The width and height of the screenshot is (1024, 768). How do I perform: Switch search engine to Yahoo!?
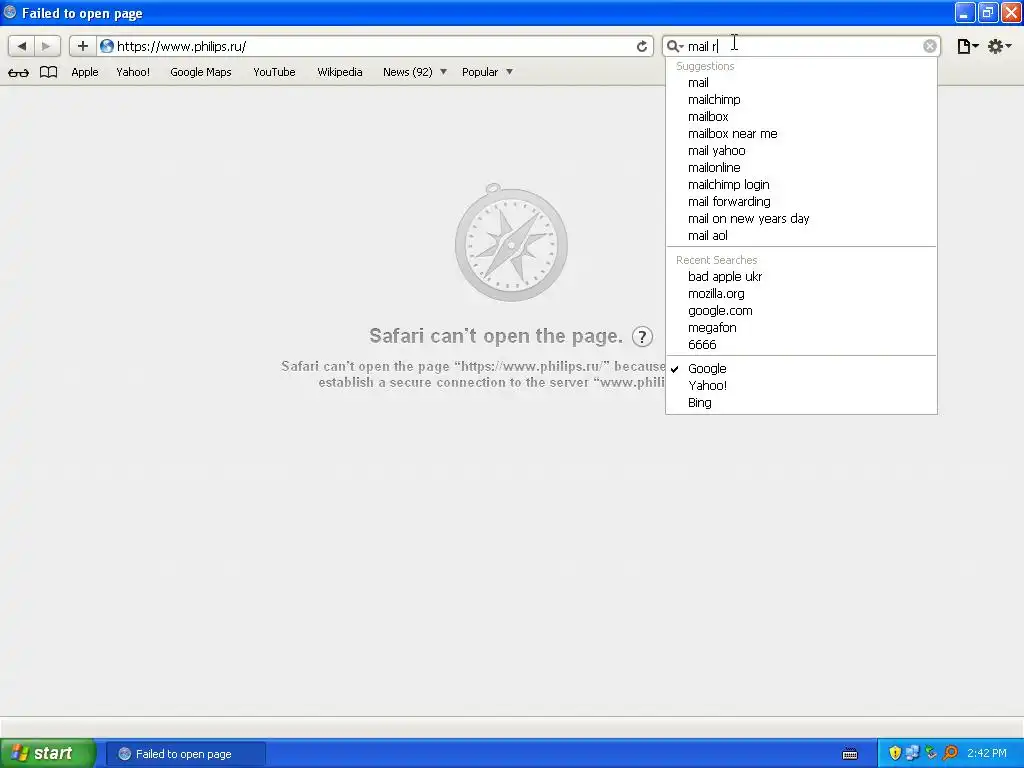click(x=801, y=386)
